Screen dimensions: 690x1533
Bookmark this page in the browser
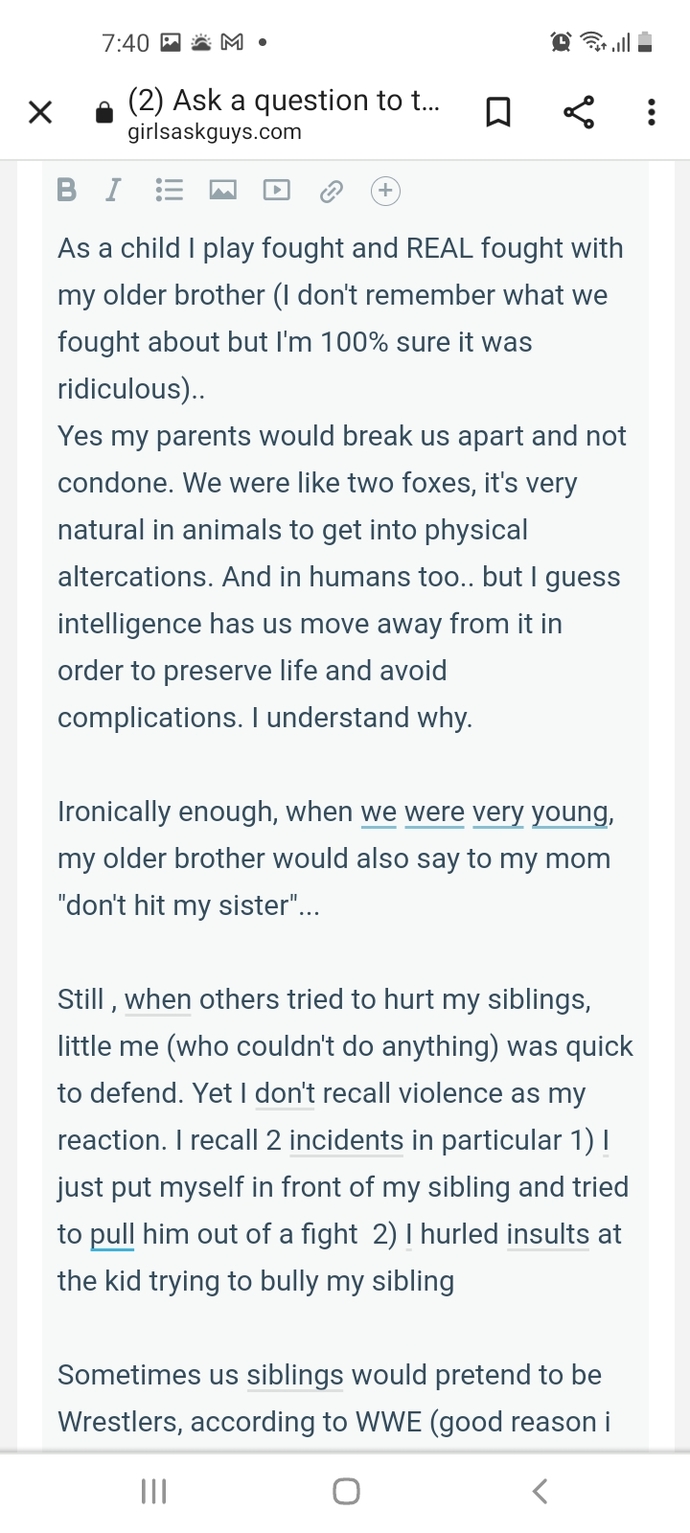[x=498, y=112]
